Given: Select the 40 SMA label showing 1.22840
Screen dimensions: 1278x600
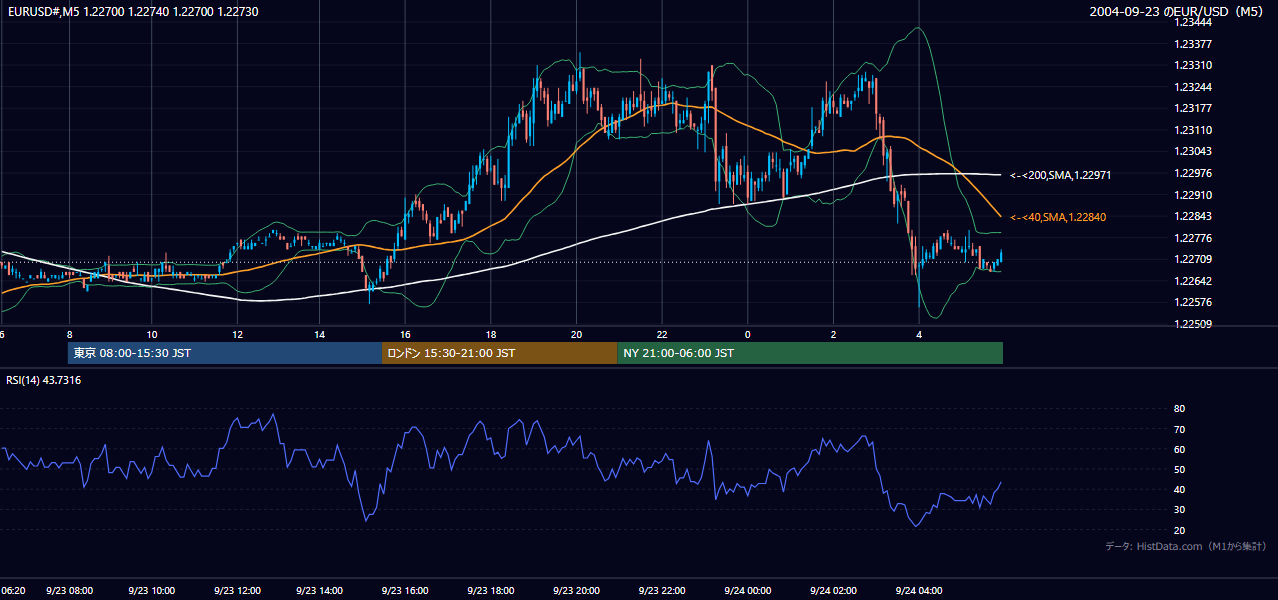Looking at the screenshot, I should tap(1058, 217).
